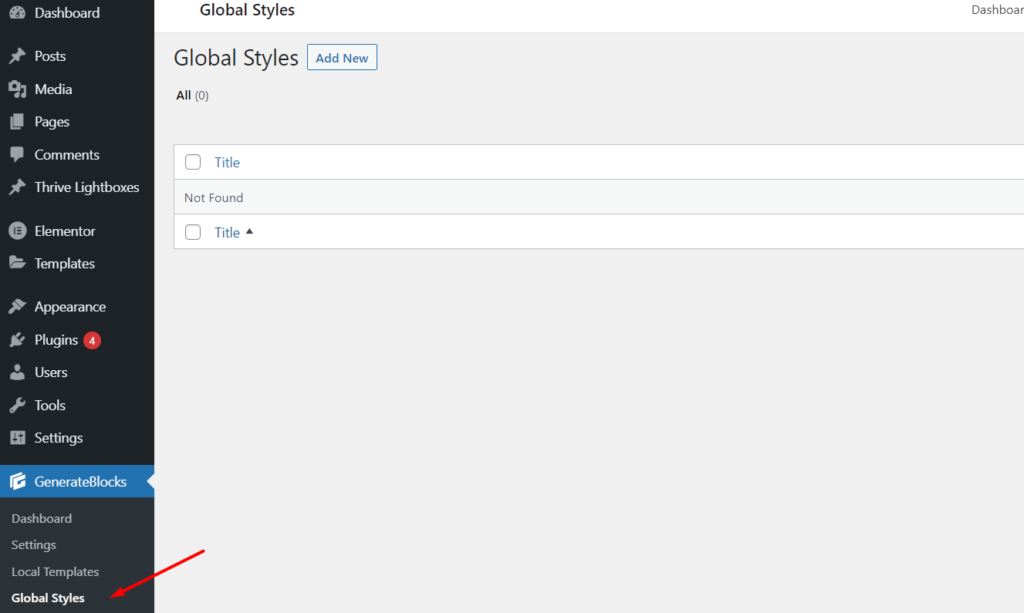The image size is (1024, 613).
Task: Click the Tools wrench icon
Action: [17, 405]
